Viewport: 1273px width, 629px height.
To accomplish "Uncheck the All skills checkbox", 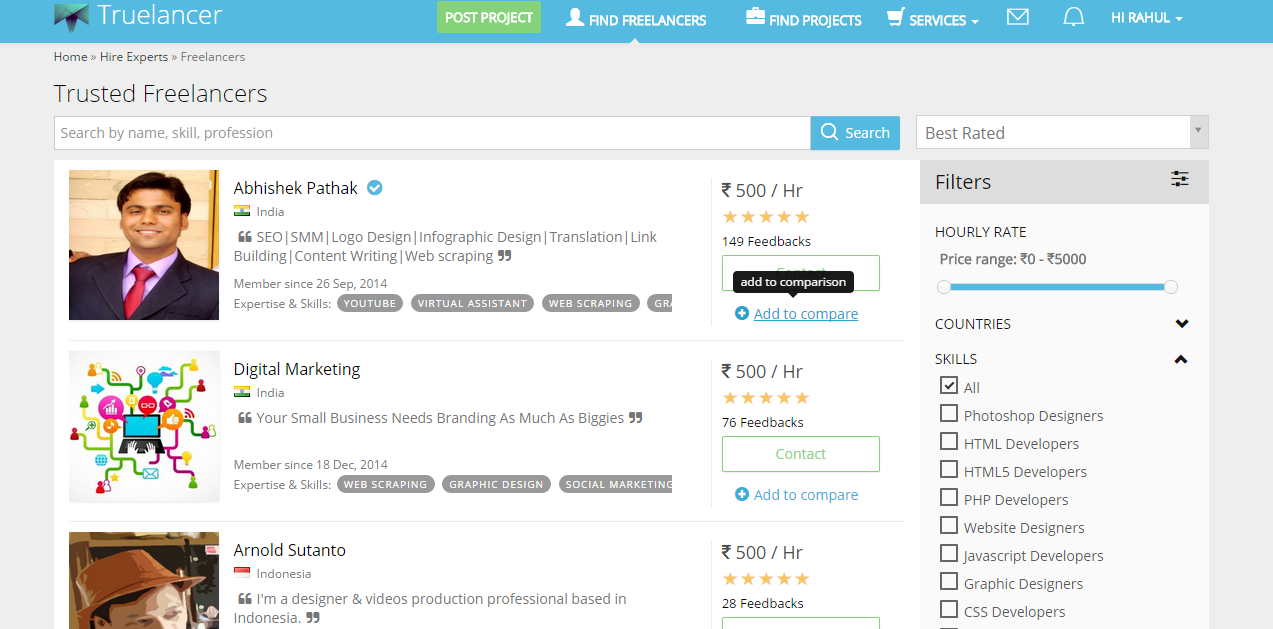I will tap(949, 386).
